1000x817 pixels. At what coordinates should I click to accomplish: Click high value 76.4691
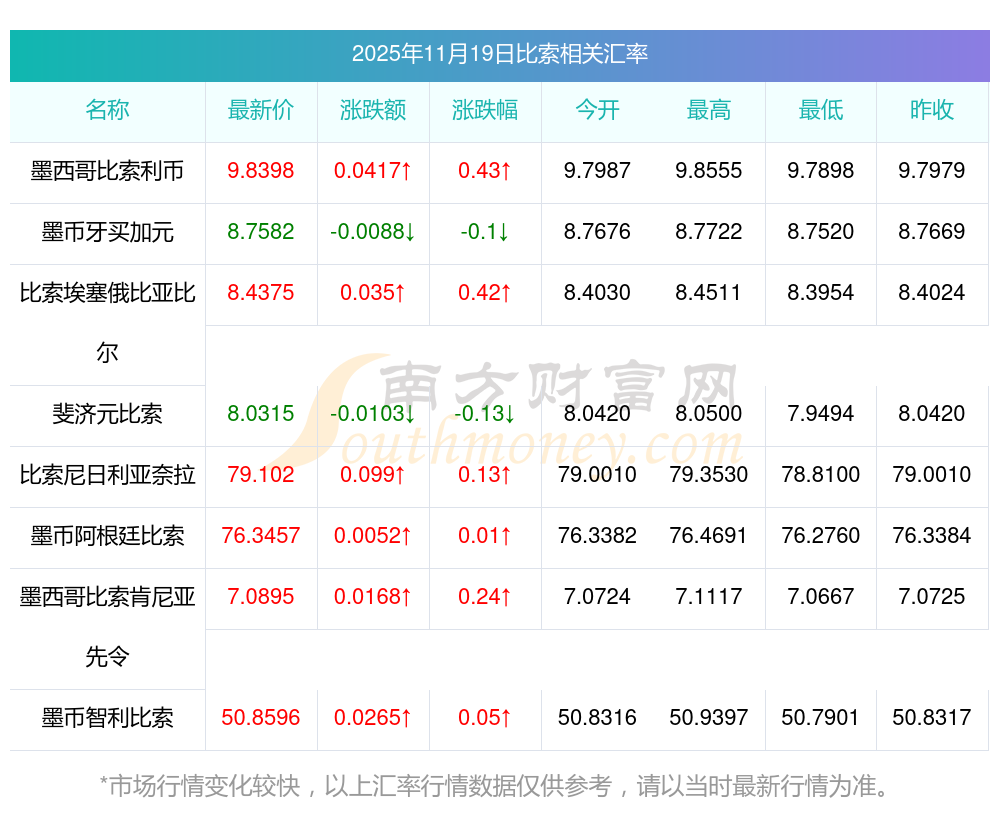pyautogui.click(x=709, y=536)
